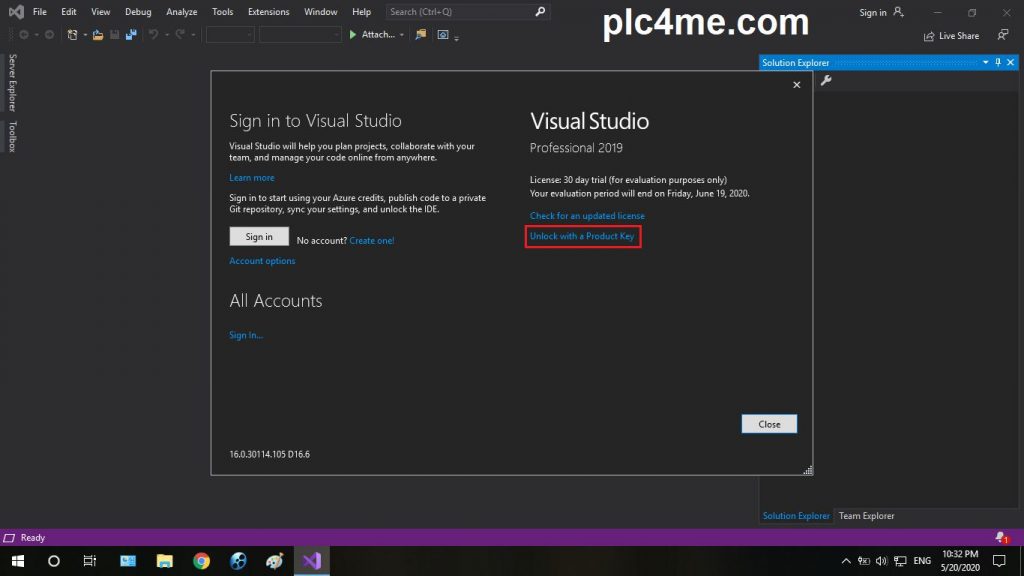Click the Search (Ctrl+Q) input box

[x=460, y=12]
